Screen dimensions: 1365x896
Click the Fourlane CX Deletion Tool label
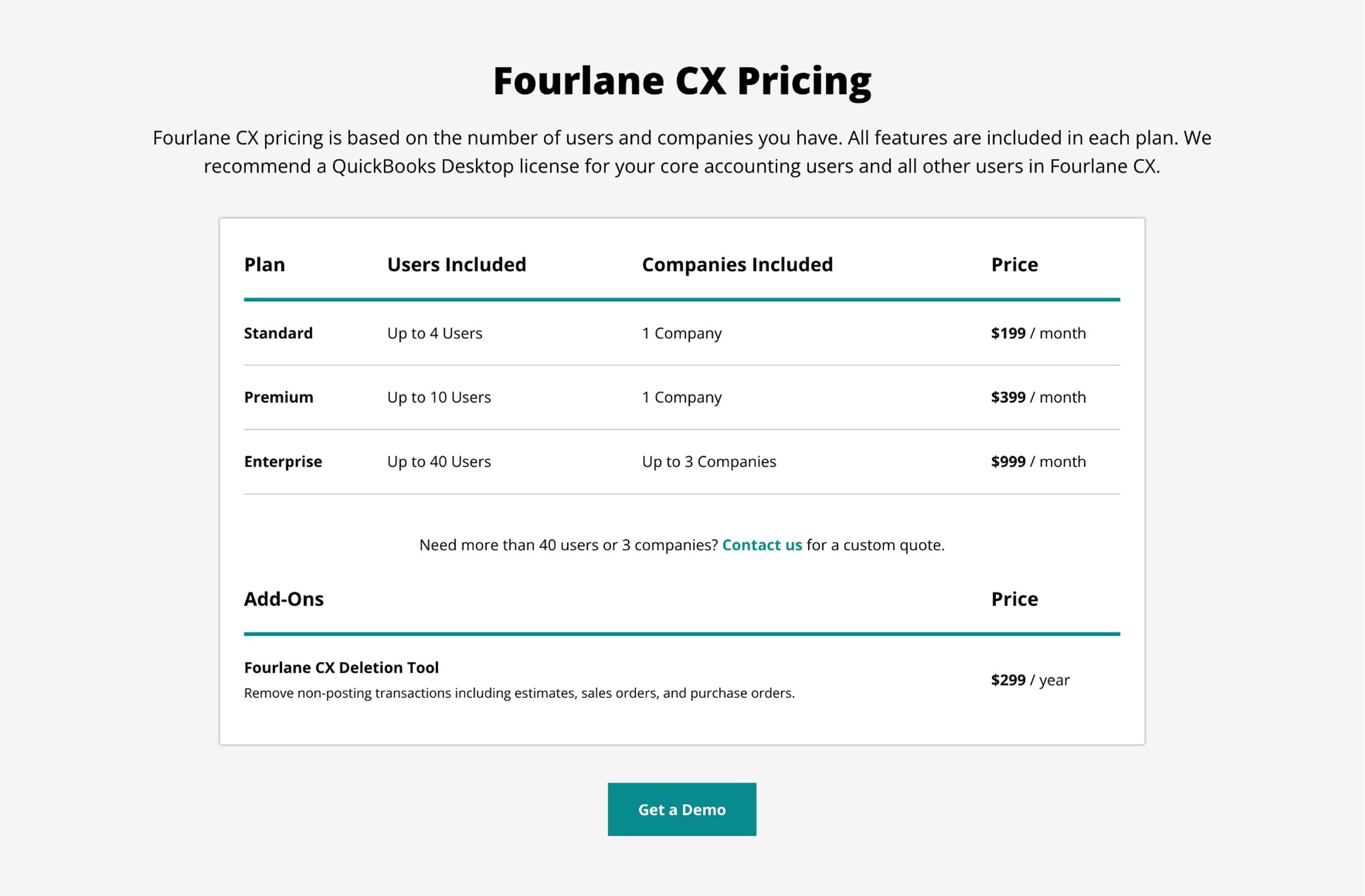point(341,667)
